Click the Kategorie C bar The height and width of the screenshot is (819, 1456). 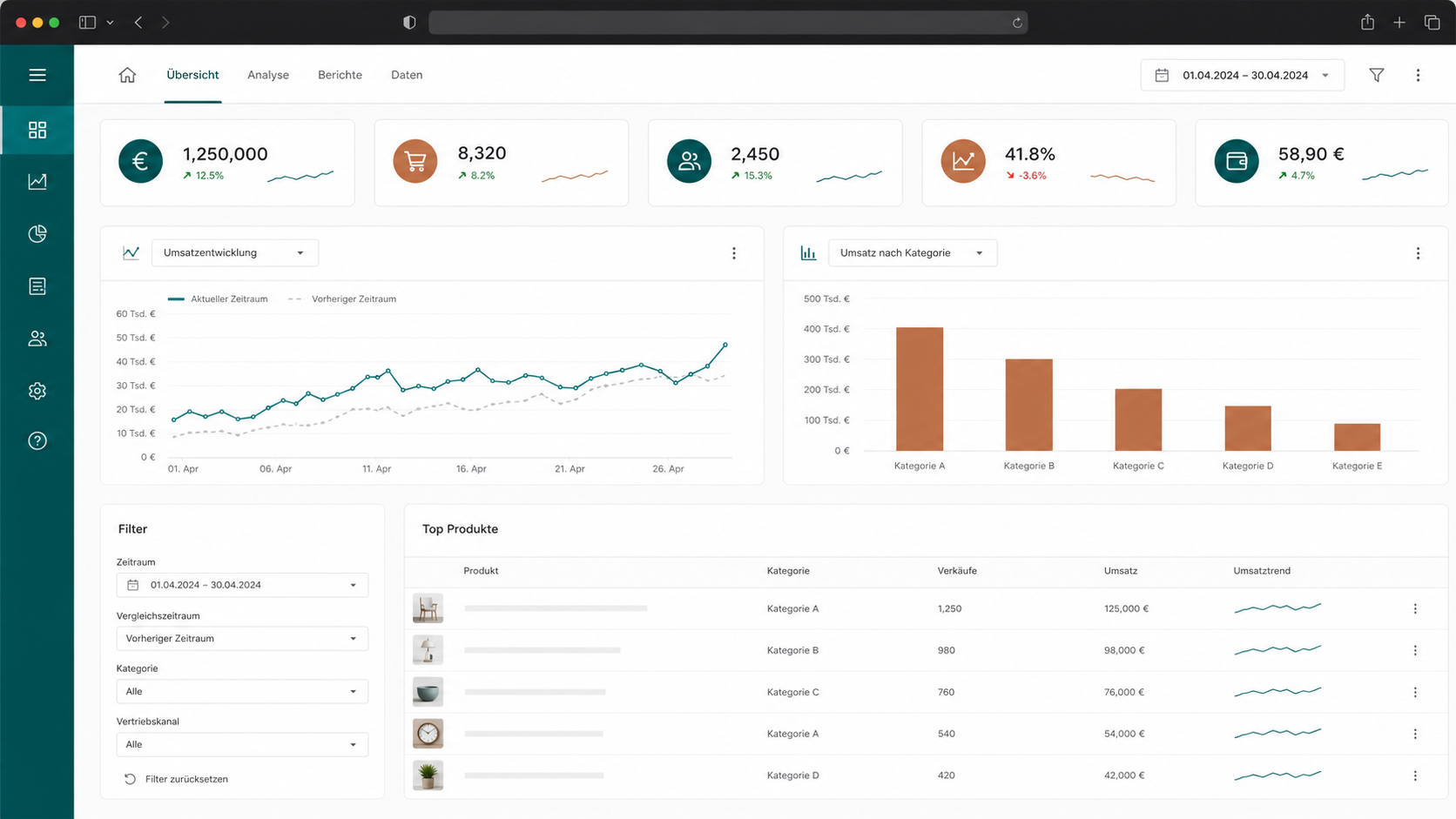(x=1138, y=420)
